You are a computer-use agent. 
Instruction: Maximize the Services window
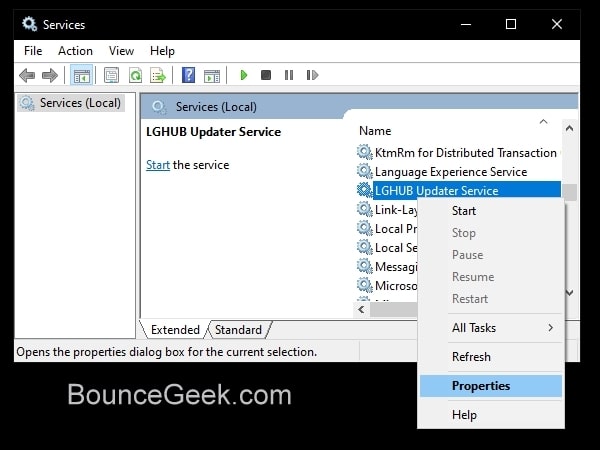pyautogui.click(x=511, y=24)
